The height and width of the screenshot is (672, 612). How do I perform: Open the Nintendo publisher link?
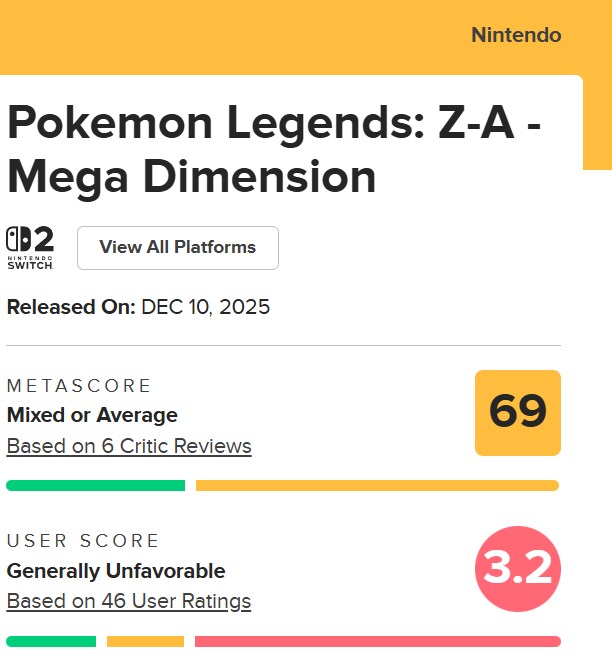click(516, 36)
